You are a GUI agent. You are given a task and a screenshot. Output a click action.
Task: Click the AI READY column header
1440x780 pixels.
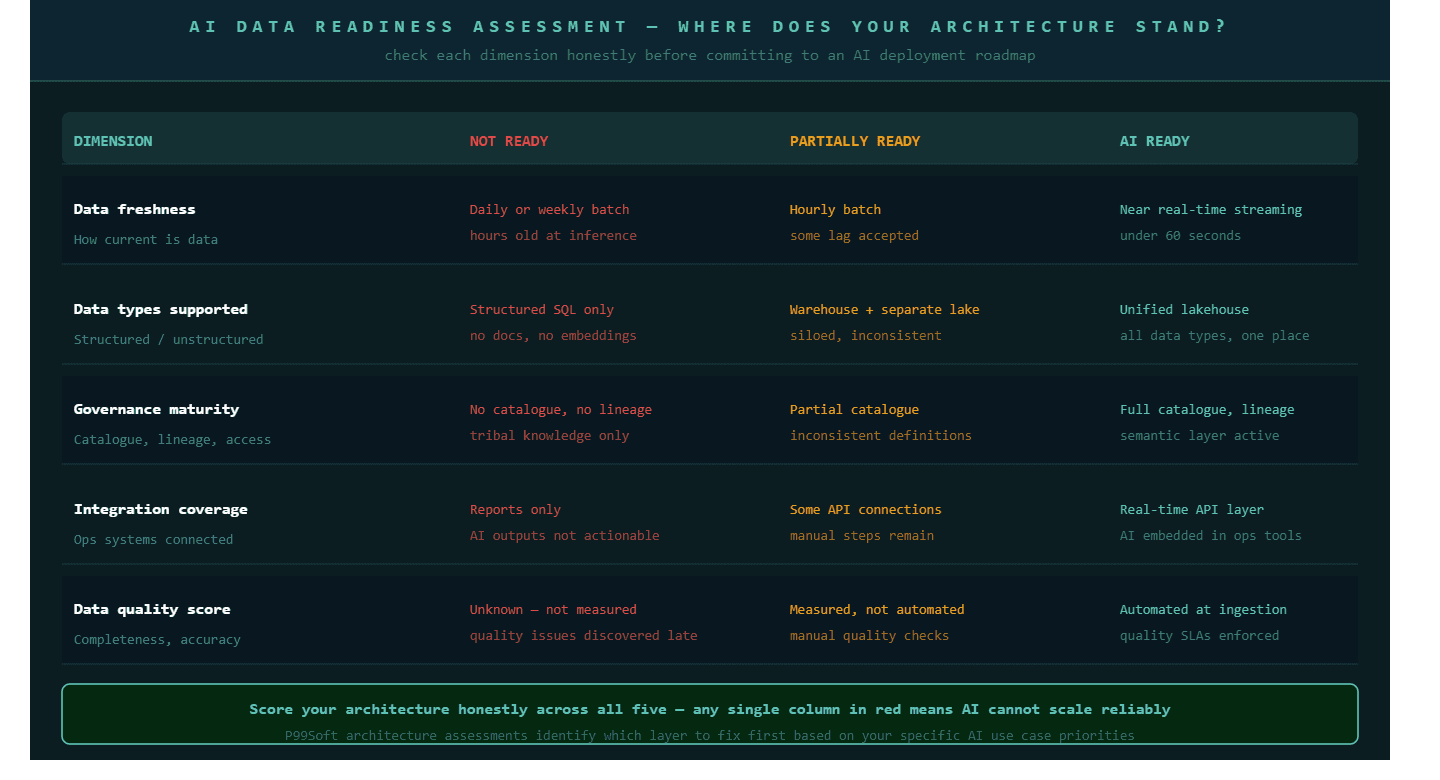1155,141
